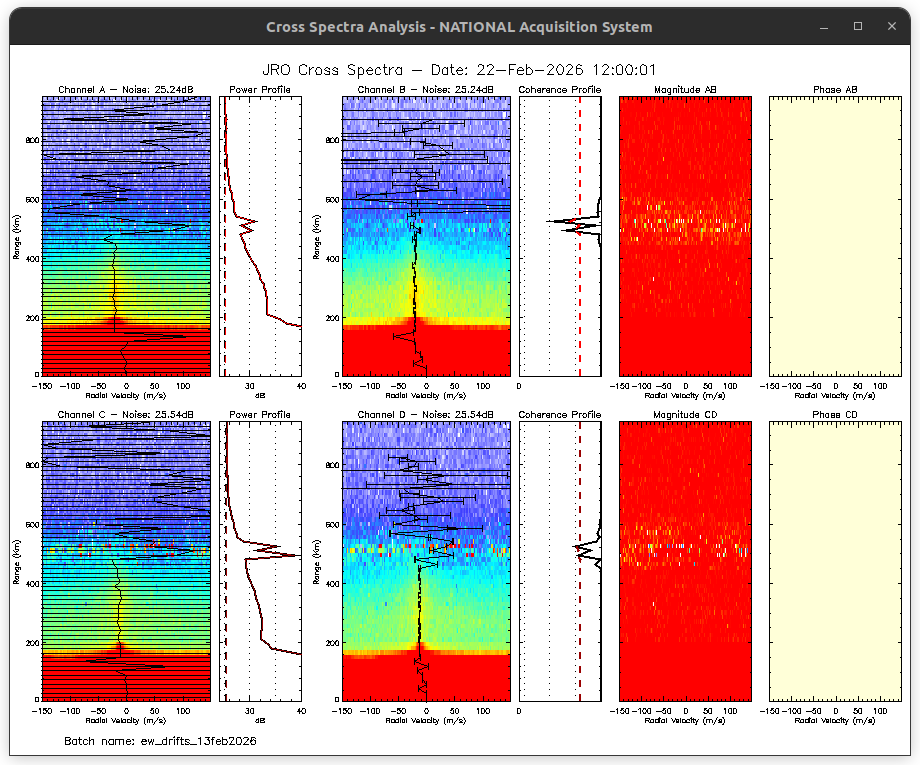This screenshot has height=765, width=920.
Task: Select the Channel D spectra plot
Action: (x=426, y=560)
